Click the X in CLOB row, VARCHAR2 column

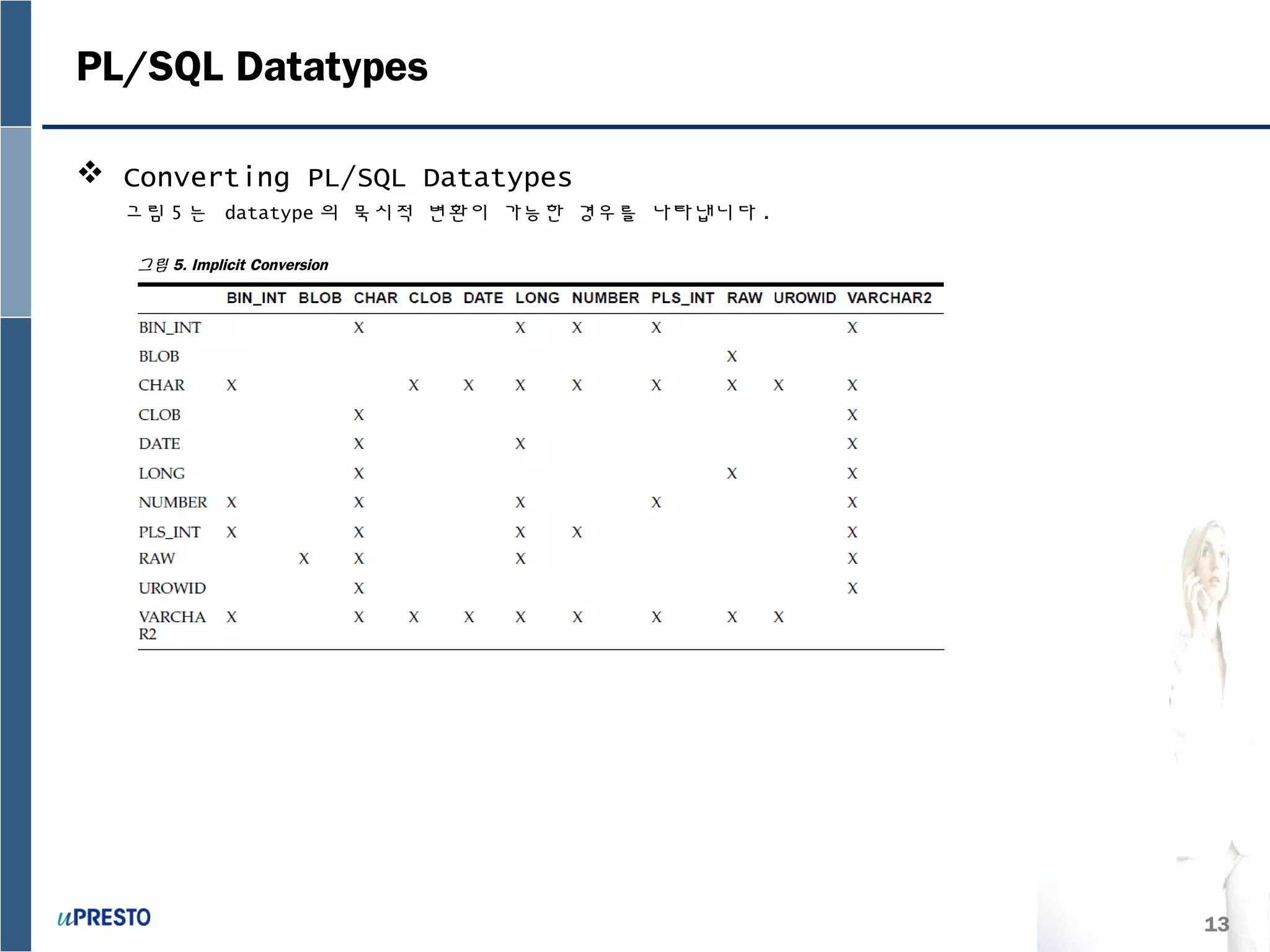pyautogui.click(x=853, y=415)
